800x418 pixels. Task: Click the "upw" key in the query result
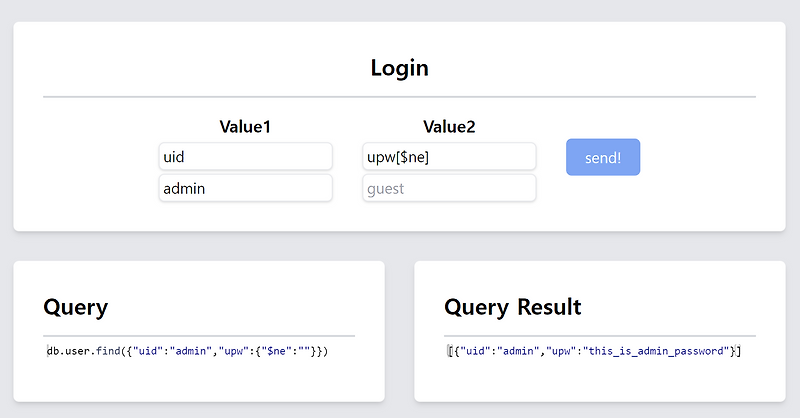pos(561,351)
